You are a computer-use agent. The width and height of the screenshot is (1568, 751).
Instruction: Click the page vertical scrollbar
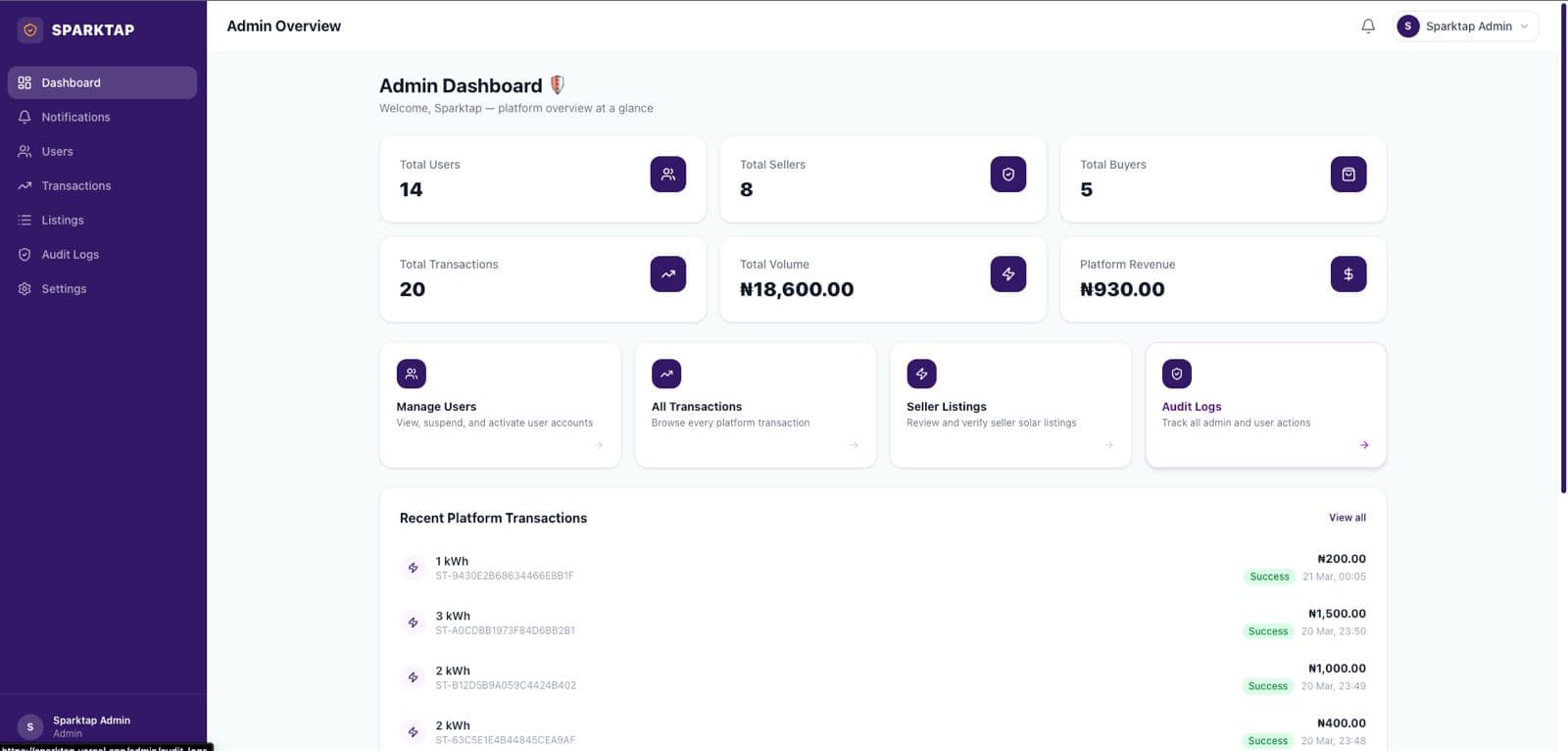coord(1563,247)
